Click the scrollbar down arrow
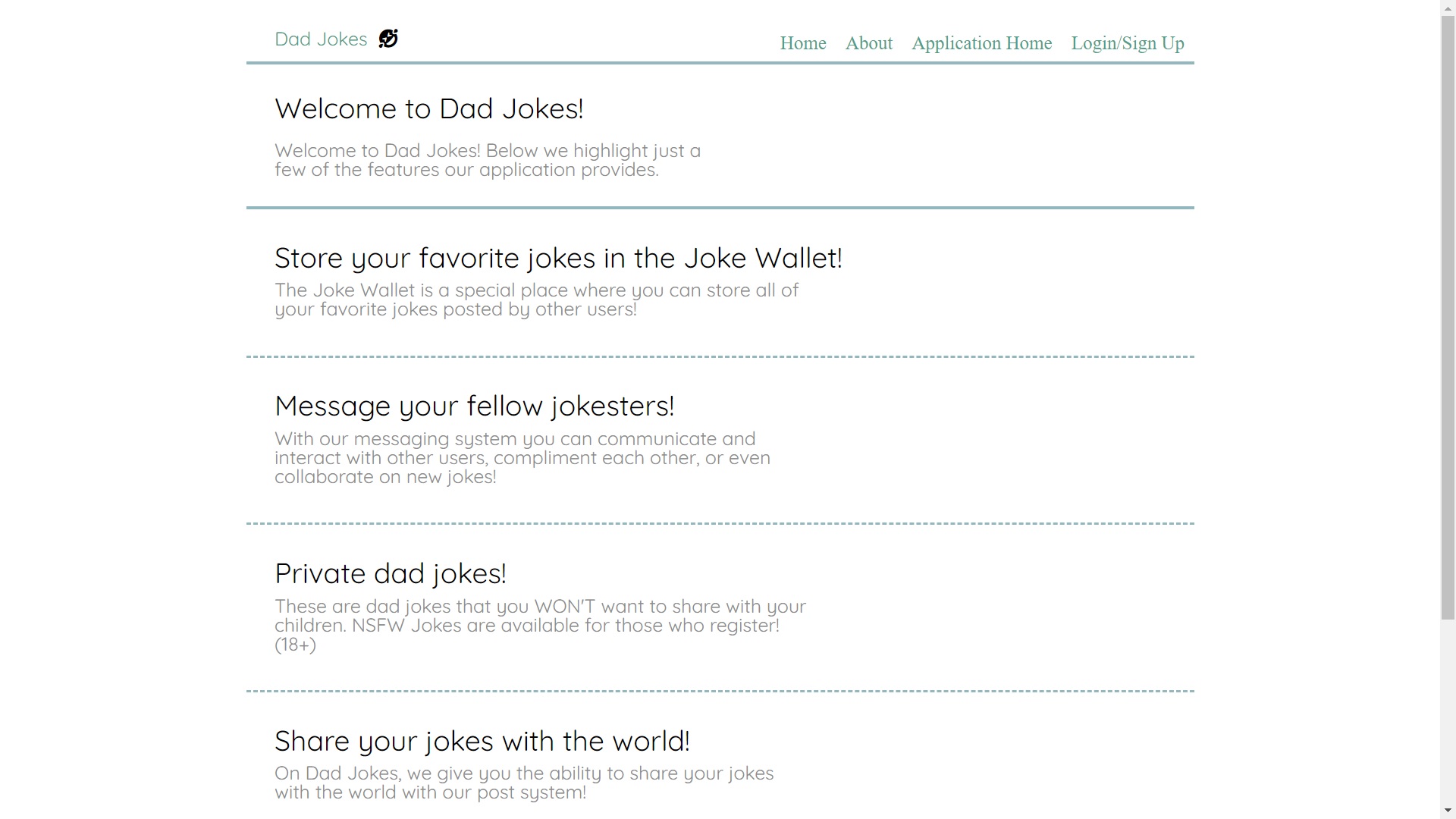Screen dimensions: 1456x819 click(1448, 811)
